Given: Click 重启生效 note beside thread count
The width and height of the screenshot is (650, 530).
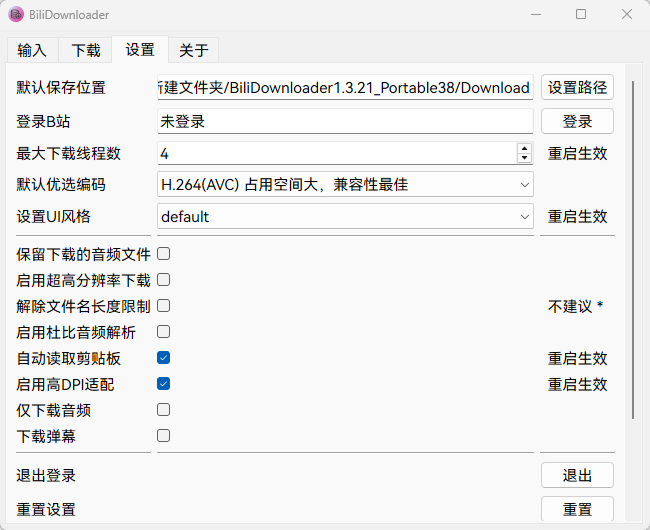Looking at the screenshot, I should [x=577, y=154].
